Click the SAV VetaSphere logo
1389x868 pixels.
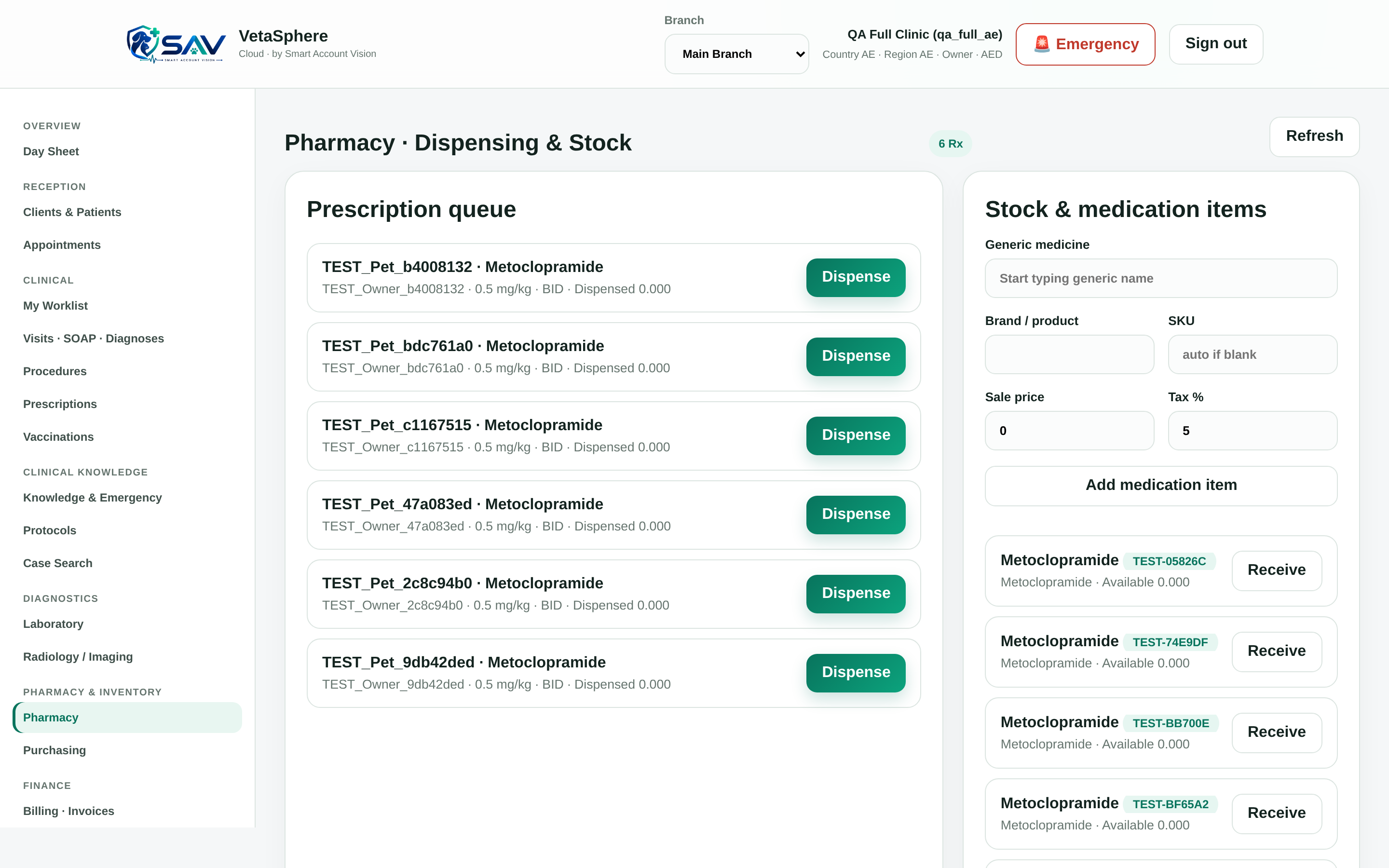[176, 44]
